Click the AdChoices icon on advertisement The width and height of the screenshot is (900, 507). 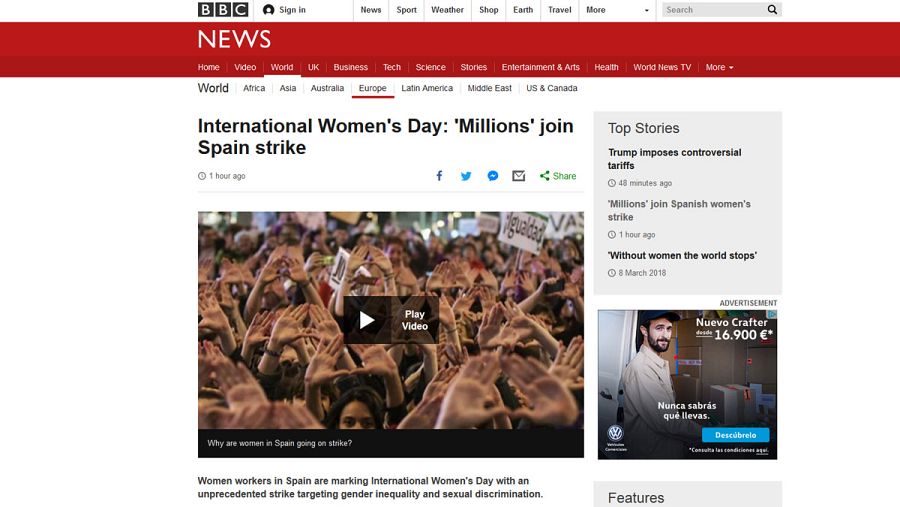pyautogui.click(x=773, y=314)
